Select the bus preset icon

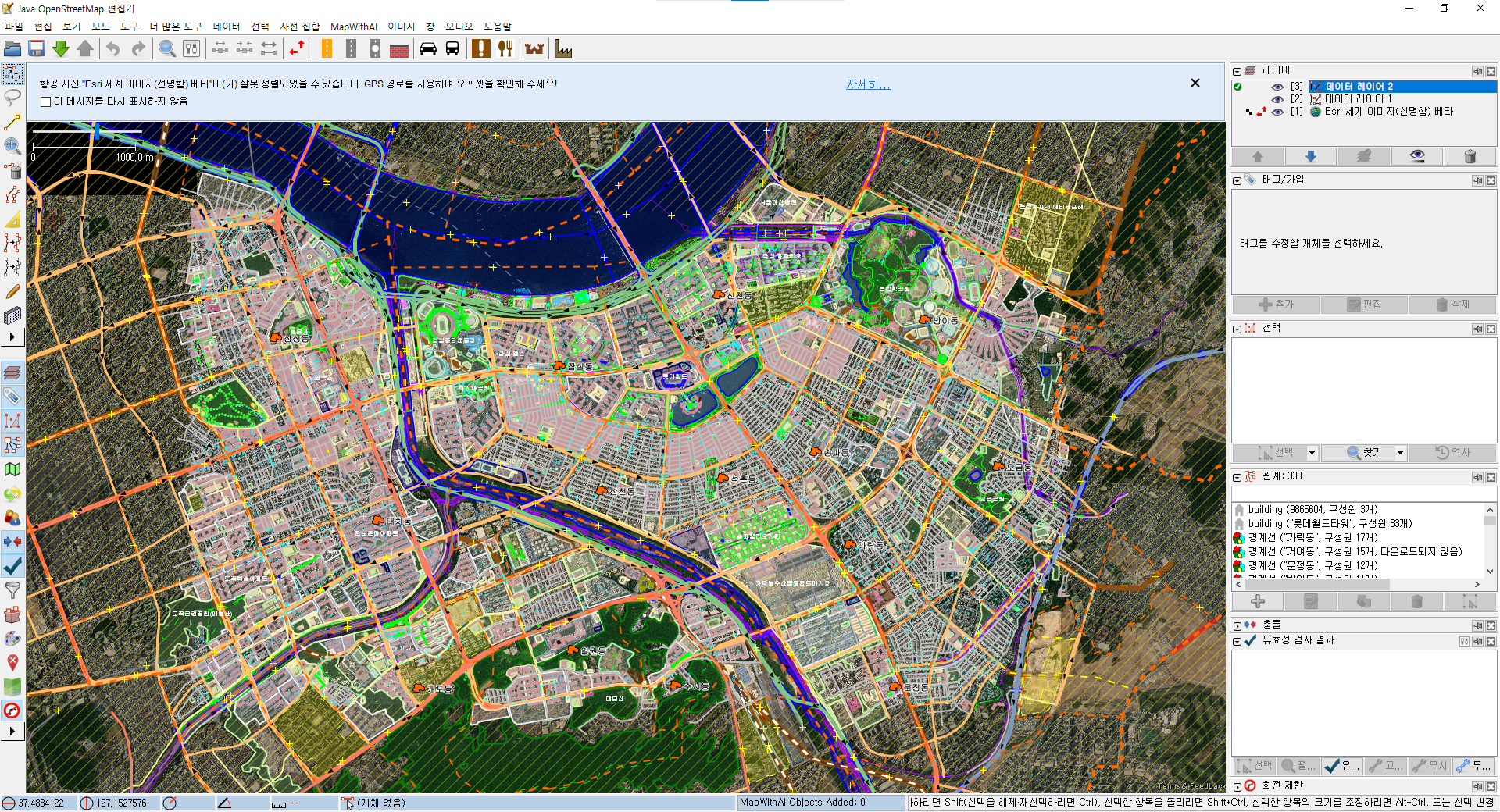452,49
